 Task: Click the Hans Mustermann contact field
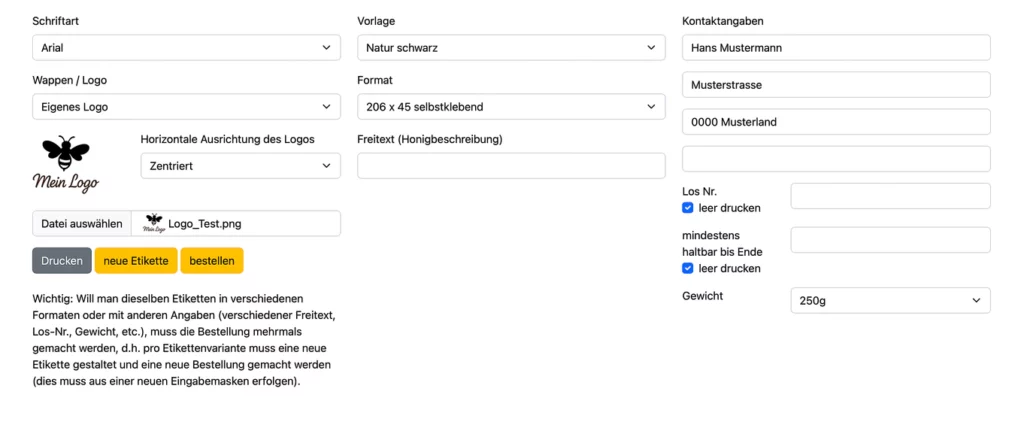[836, 48]
